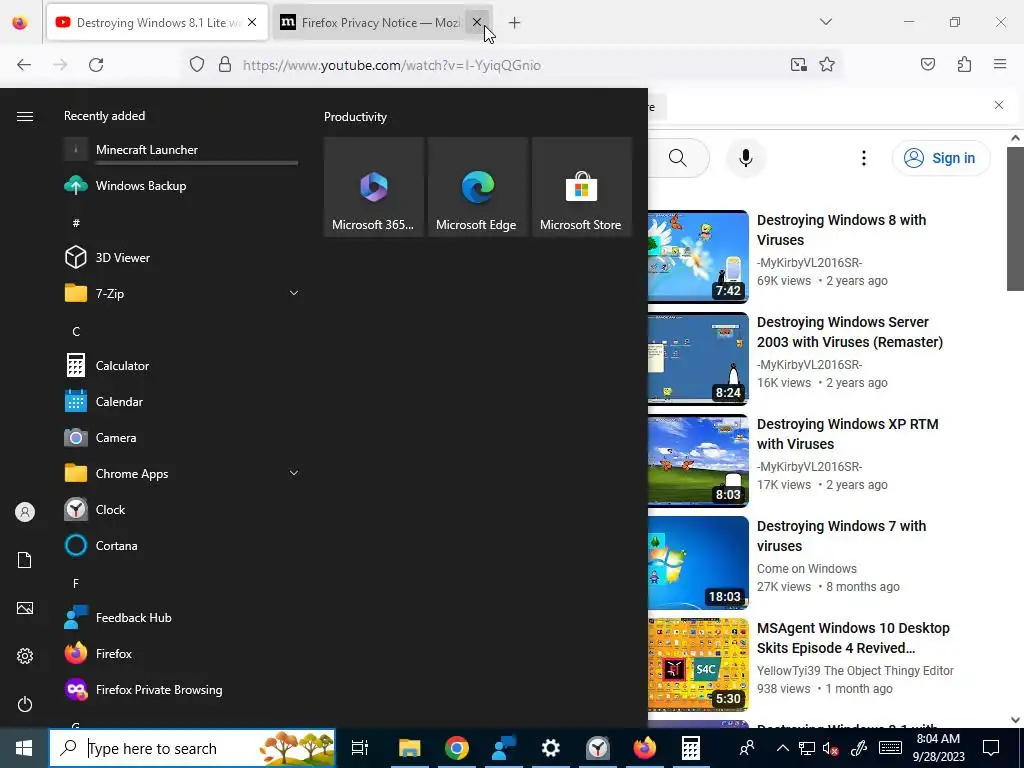This screenshot has height=768, width=1024.
Task: Open the Microsoft 365 tile
Action: [x=374, y=187]
